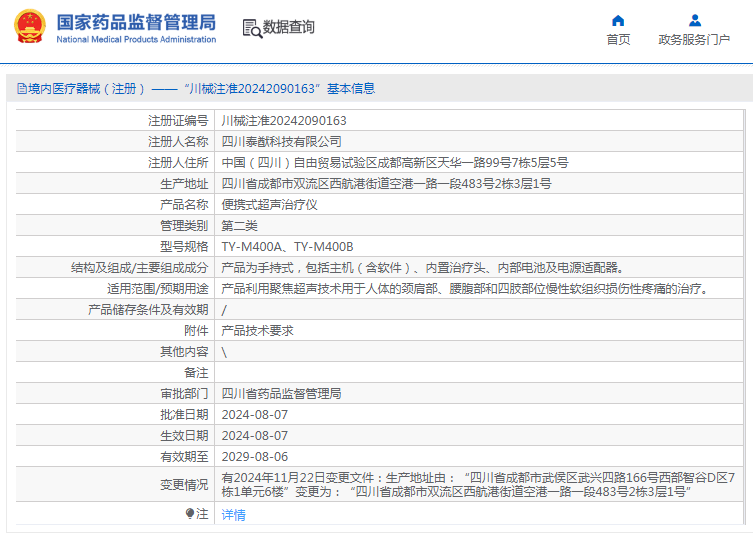
Task: Click the 四川省药品监督管理局 approval department
Action: pos(281,394)
